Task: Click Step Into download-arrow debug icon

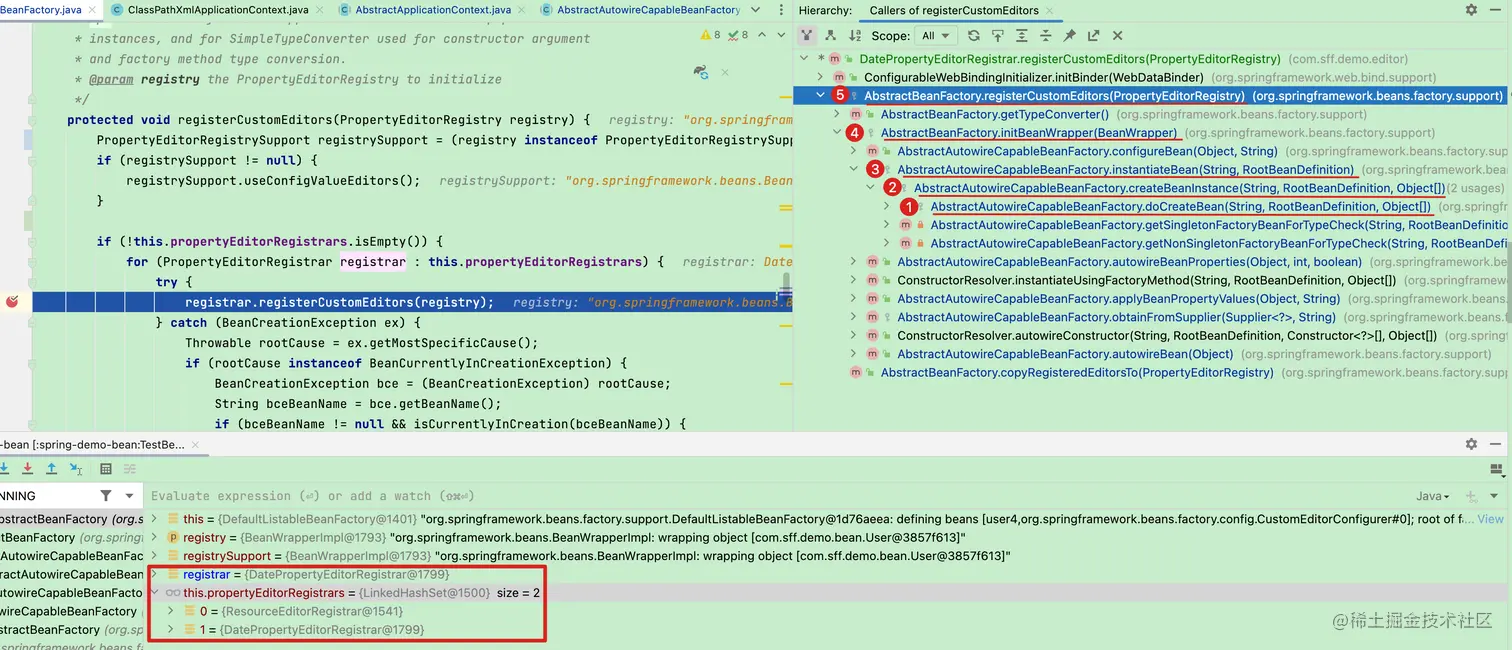Action: click(x=5, y=468)
